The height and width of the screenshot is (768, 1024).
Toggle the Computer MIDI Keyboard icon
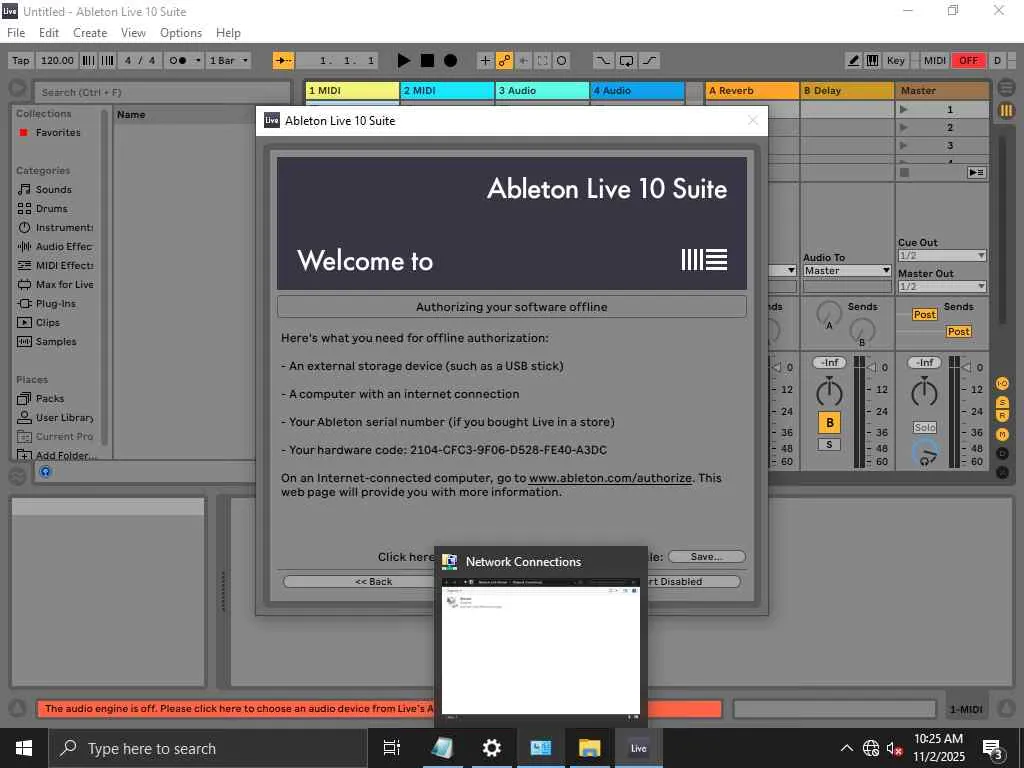pos(872,61)
